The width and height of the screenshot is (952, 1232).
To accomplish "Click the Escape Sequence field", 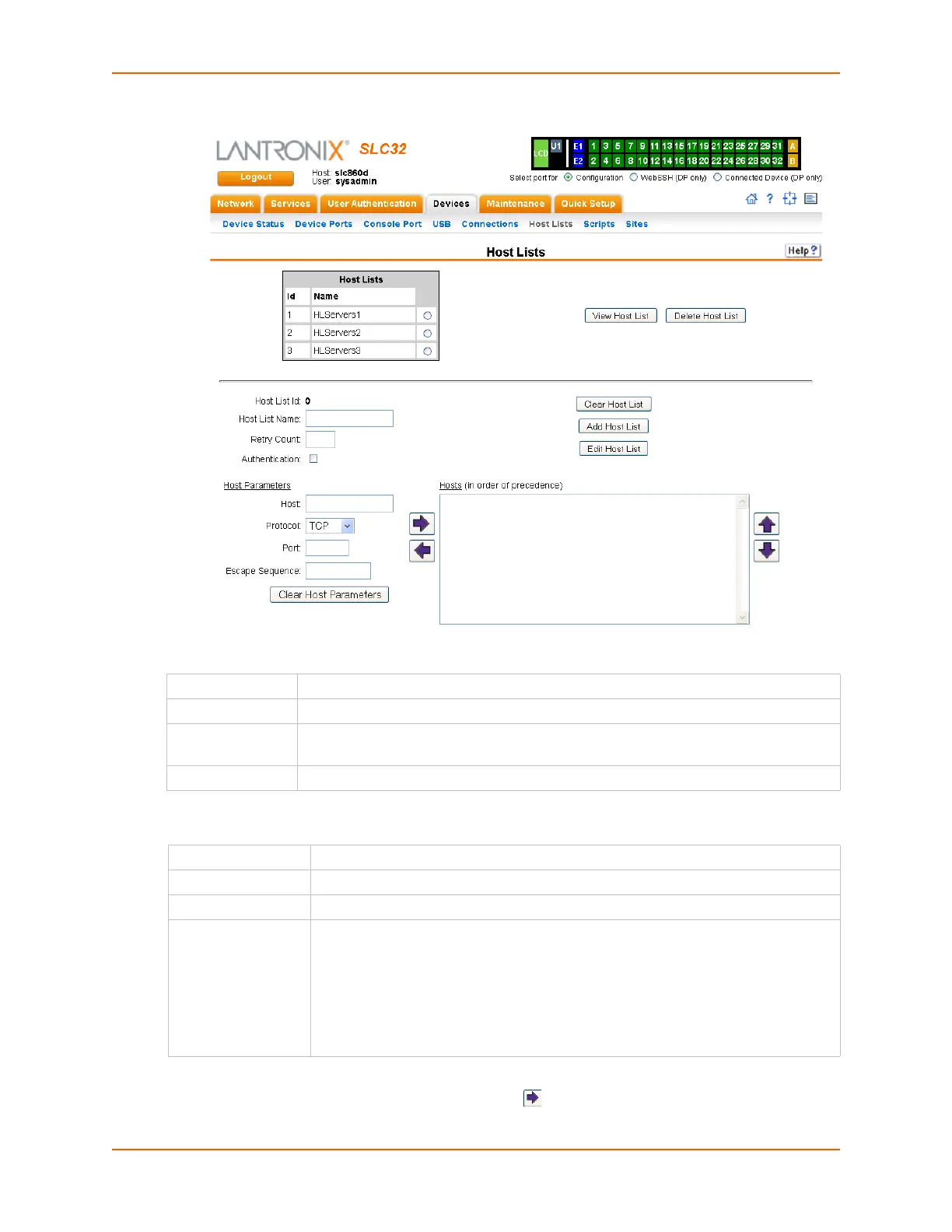I will 338,571.
